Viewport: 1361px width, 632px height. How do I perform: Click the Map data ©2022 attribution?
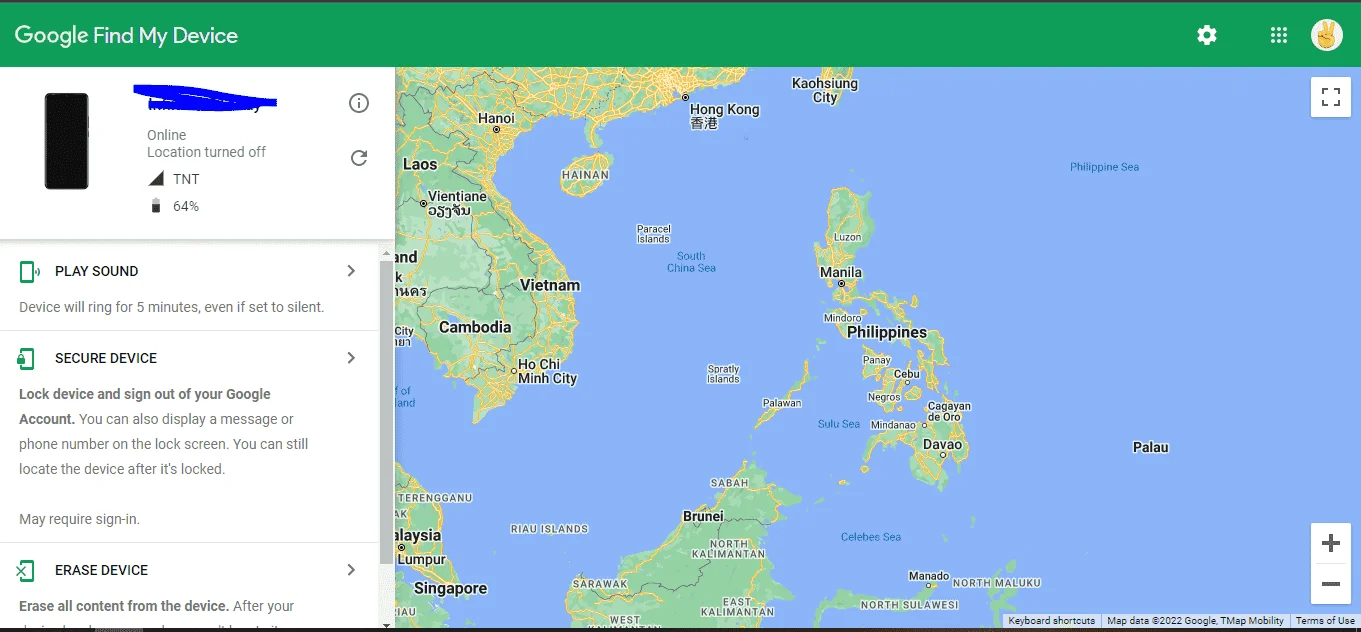pyautogui.click(x=1195, y=621)
